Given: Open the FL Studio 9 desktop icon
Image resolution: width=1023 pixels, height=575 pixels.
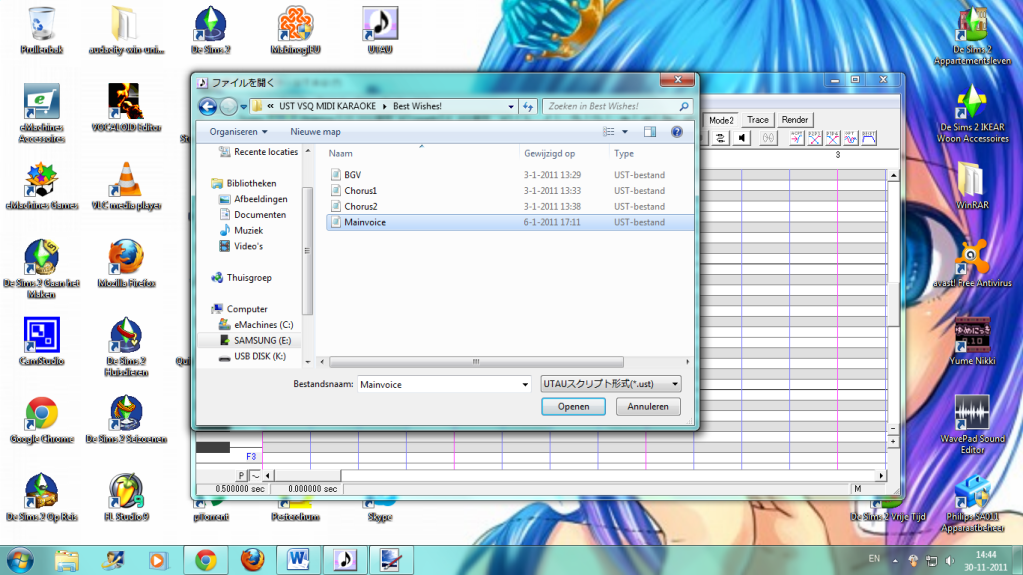Looking at the screenshot, I should tap(126, 490).
